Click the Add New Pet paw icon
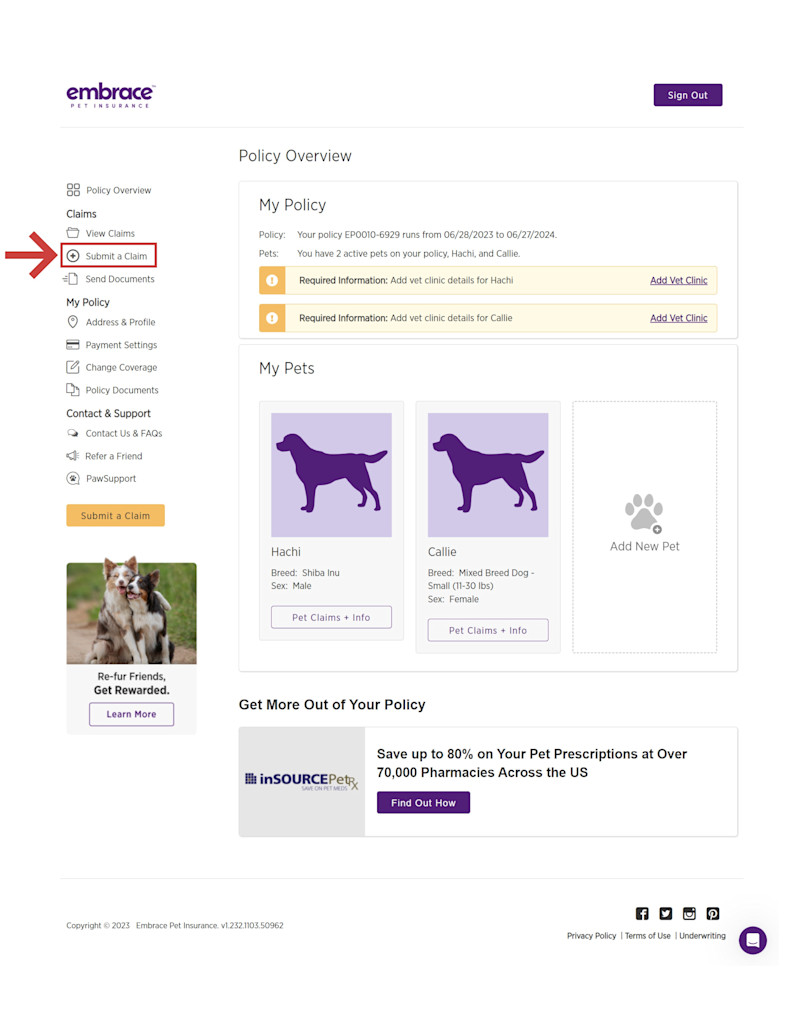Screen dimensions: 804x1033 [644, 513]
